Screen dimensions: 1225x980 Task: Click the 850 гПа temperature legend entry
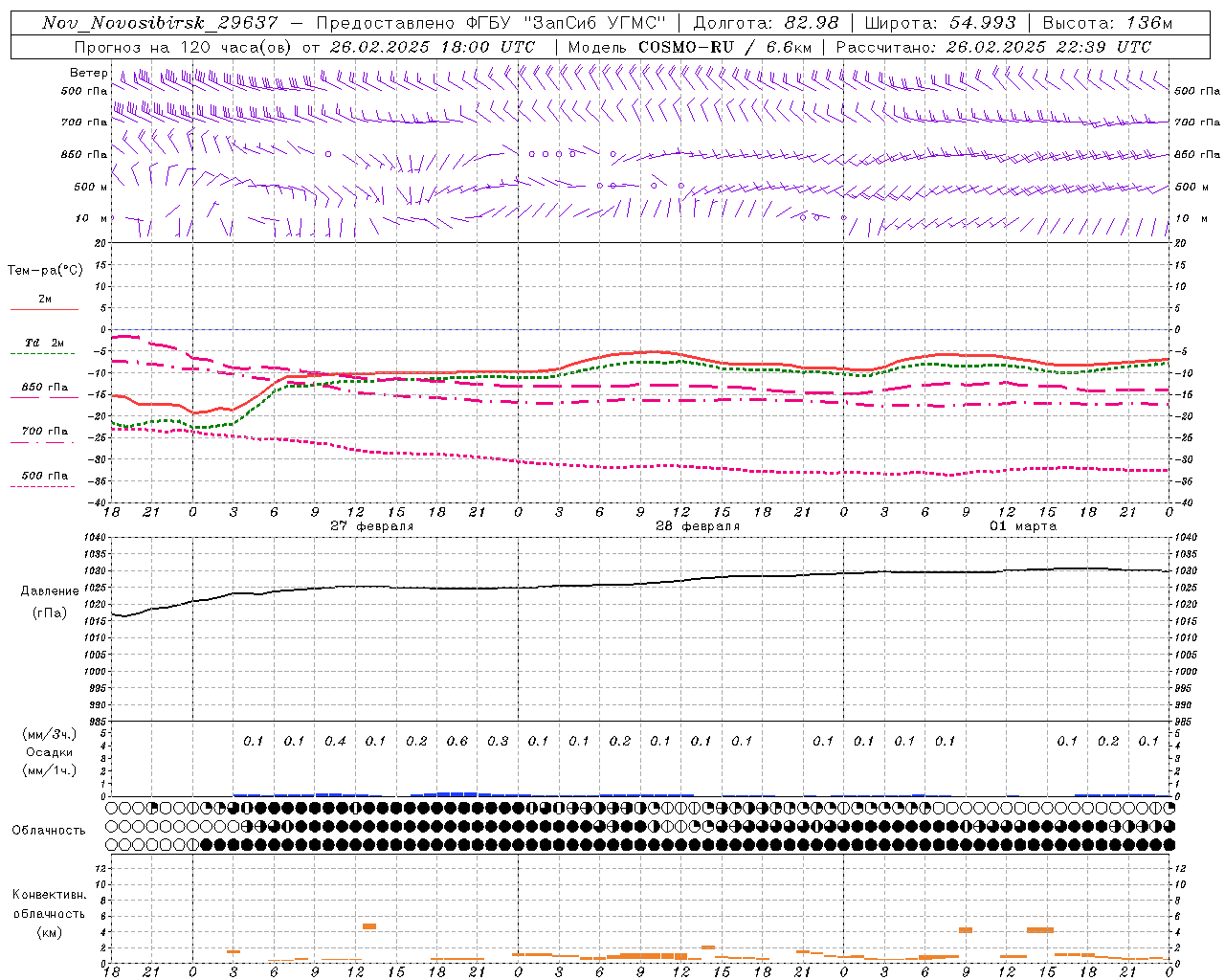click(45, 388)
